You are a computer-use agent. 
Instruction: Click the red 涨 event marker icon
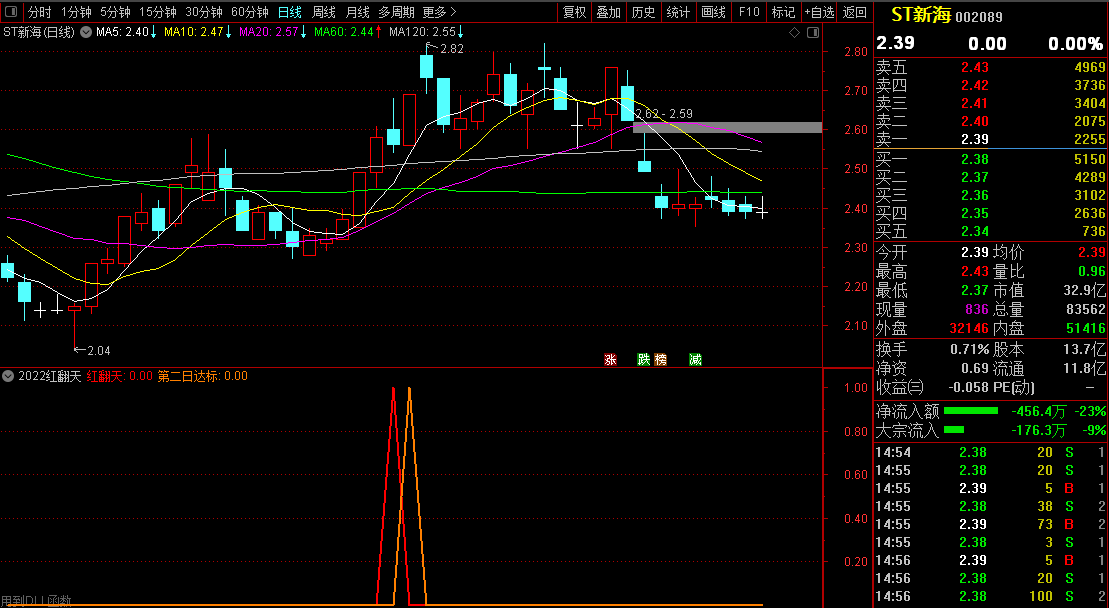[609, 360]
